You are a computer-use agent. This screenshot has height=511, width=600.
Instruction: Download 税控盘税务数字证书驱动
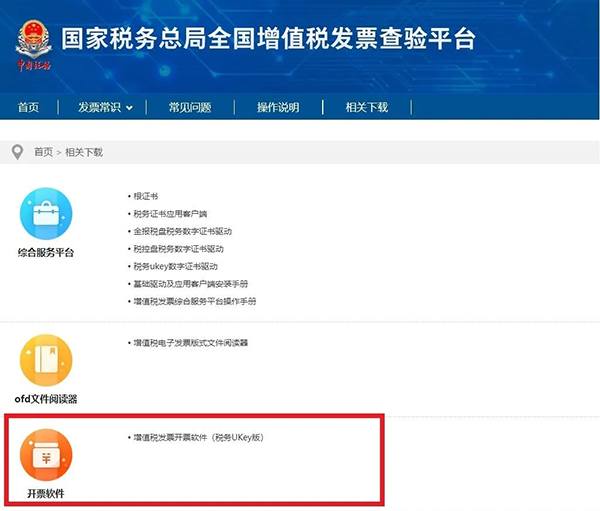tap(178, 249)
